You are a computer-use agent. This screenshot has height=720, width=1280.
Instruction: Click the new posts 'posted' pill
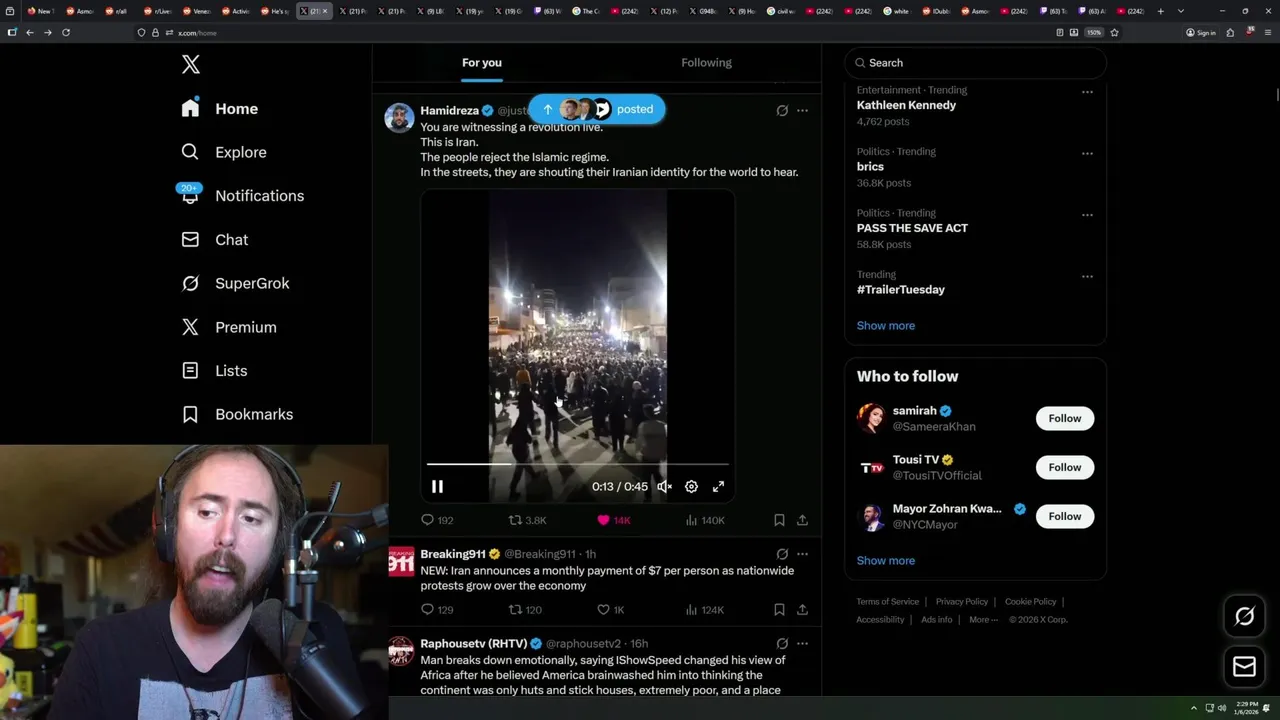597,109
